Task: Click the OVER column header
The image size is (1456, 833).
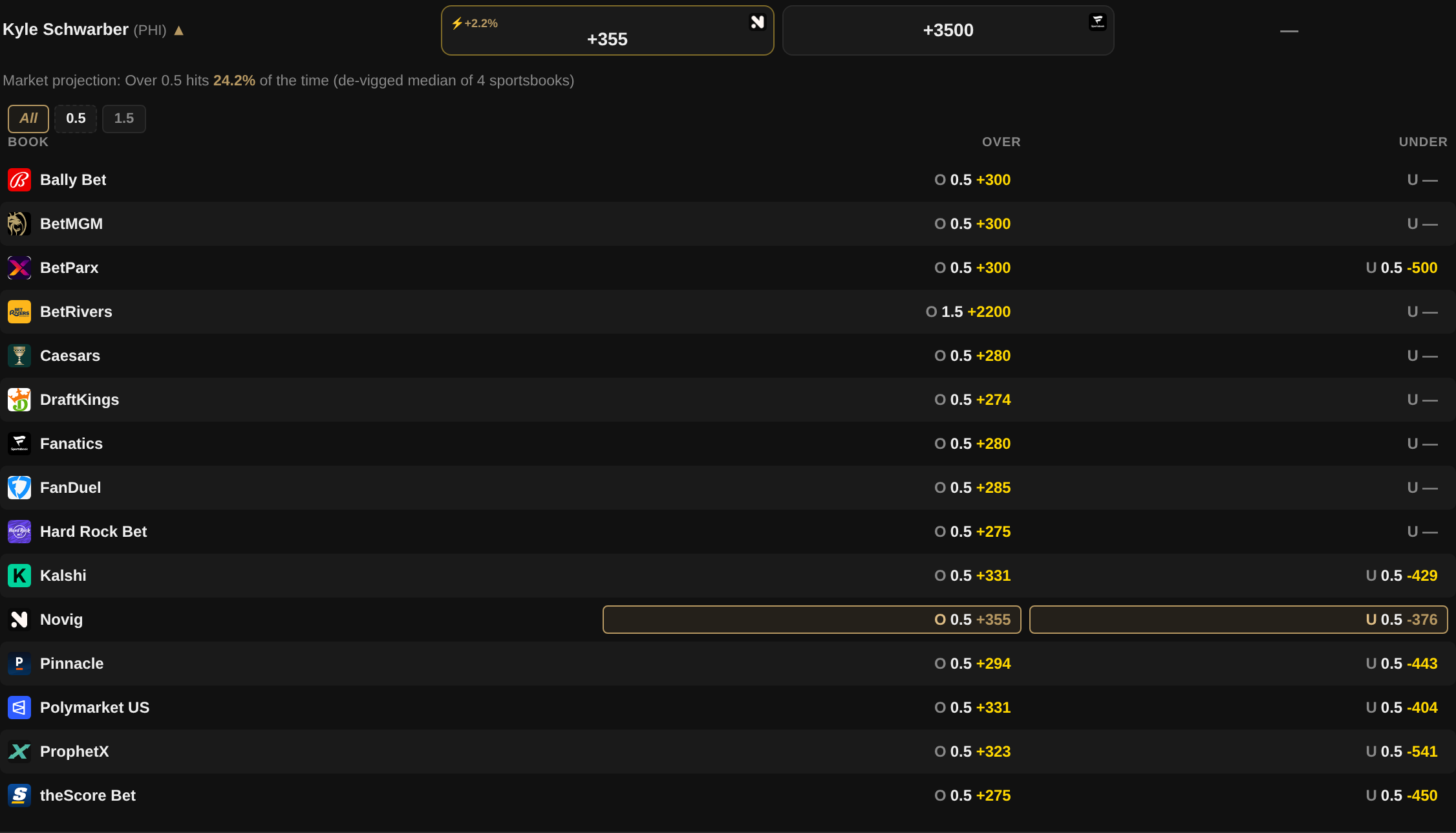Action: click(x=1001, y=142)
